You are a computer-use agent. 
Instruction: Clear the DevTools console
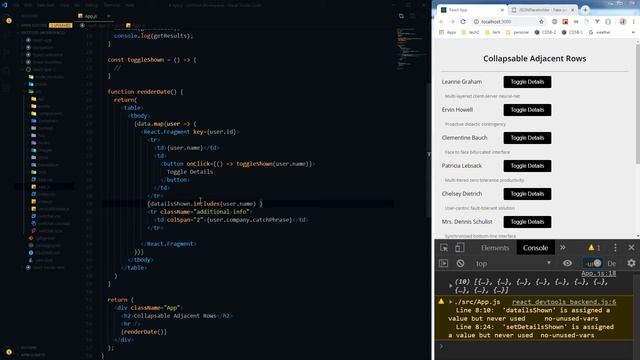point(460,263)
